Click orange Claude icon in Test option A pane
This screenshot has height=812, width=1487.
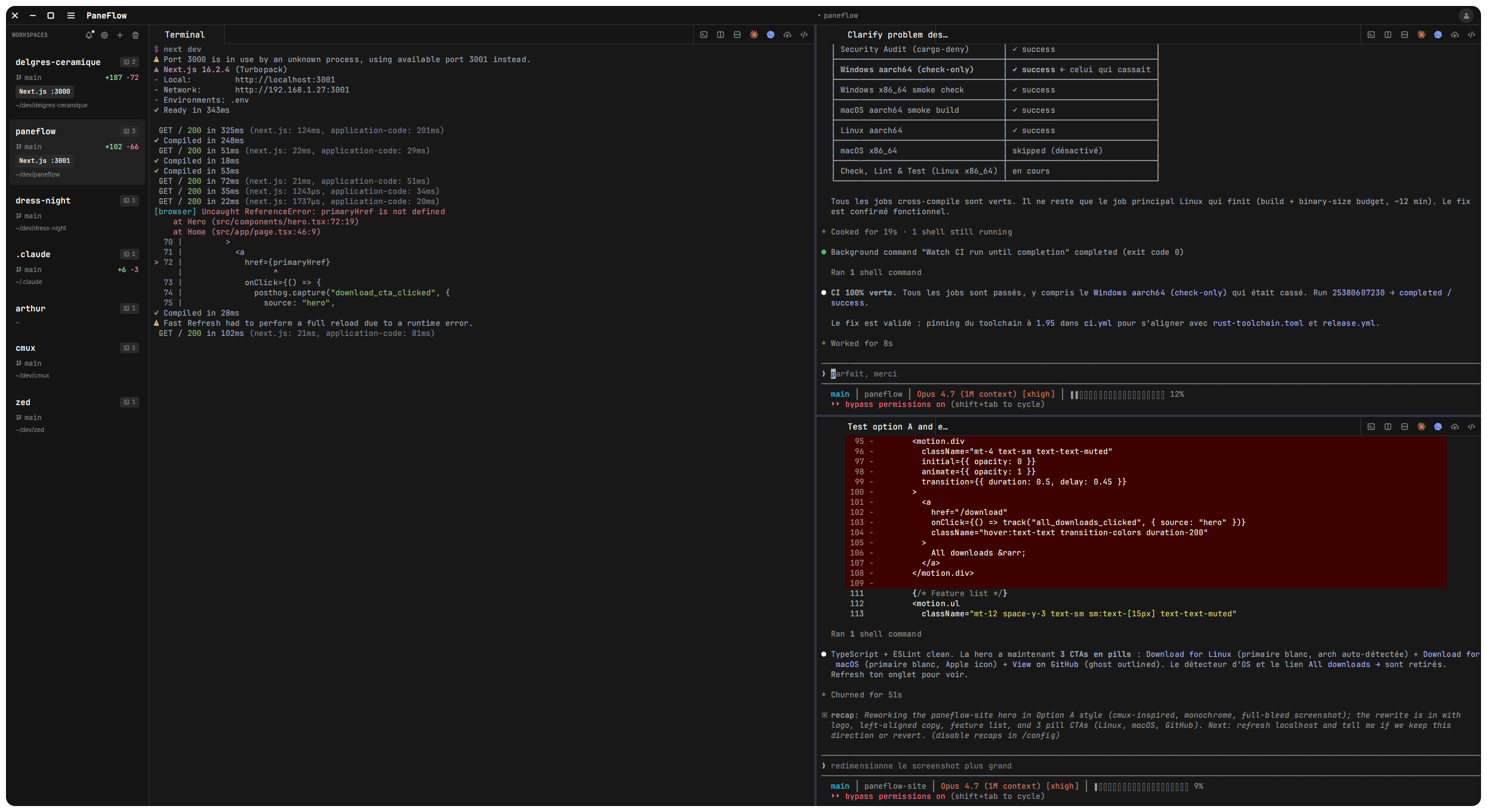click(x=1421, y=427)
